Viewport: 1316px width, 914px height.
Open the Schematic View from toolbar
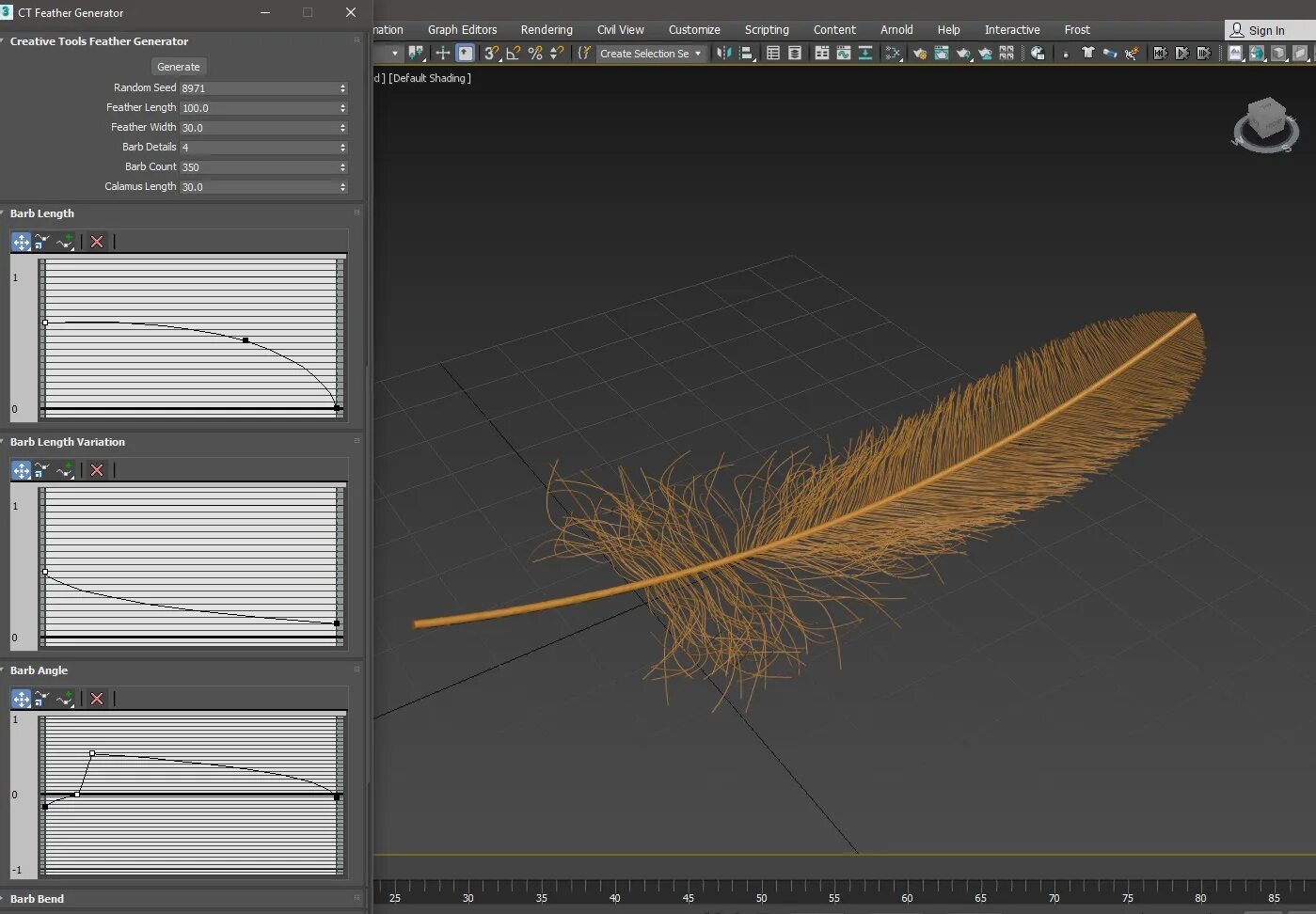[x=893, y=54]
